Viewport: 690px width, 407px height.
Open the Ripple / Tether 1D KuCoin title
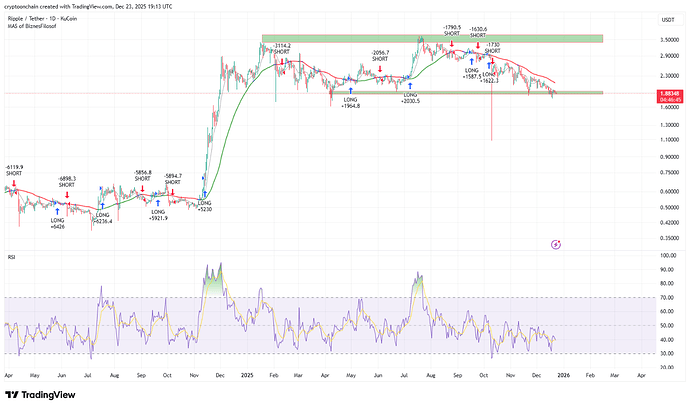point(42,18)
